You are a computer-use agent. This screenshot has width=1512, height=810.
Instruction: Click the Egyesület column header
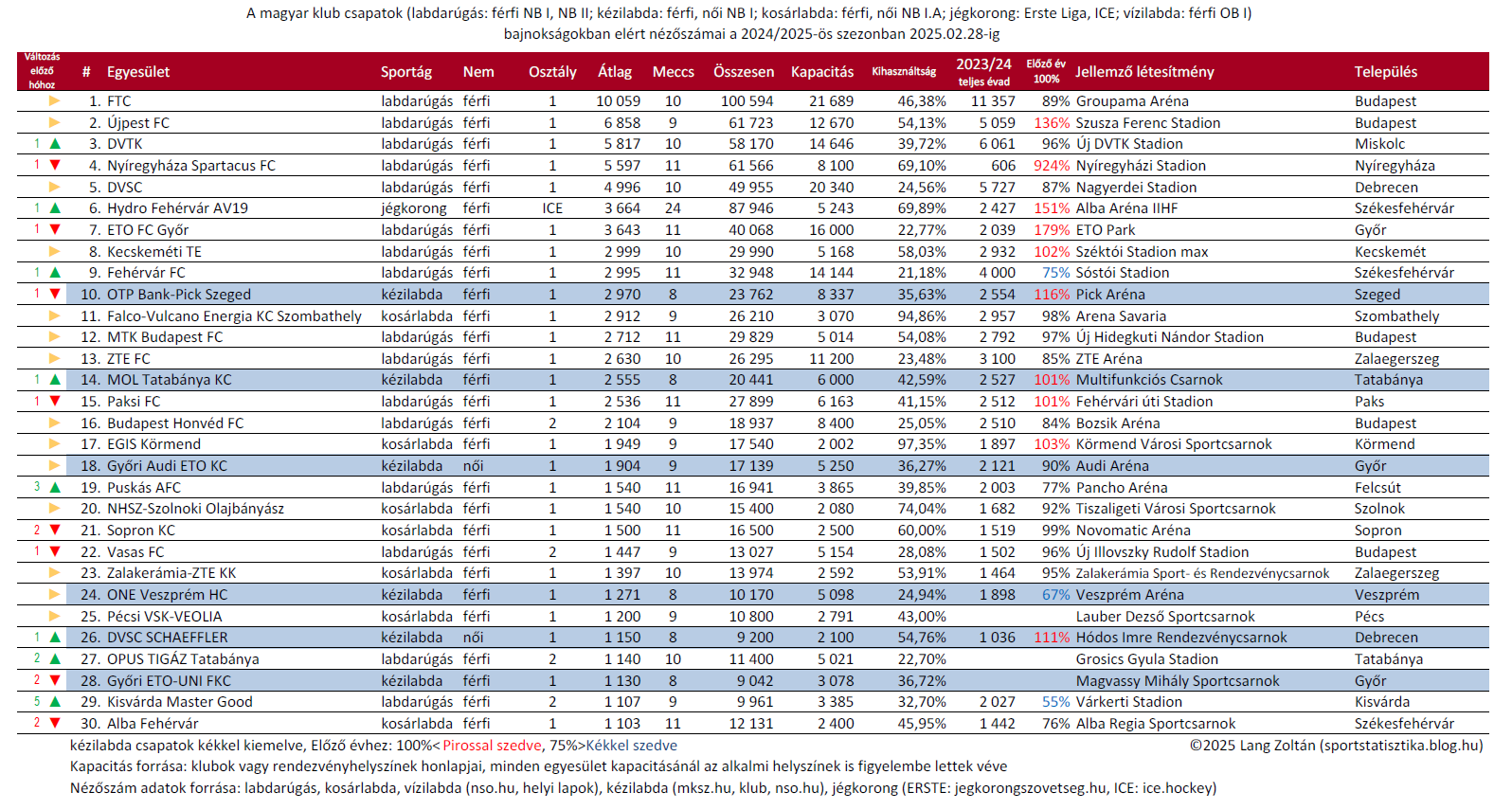pyautogui.click(x=138, y=72)
